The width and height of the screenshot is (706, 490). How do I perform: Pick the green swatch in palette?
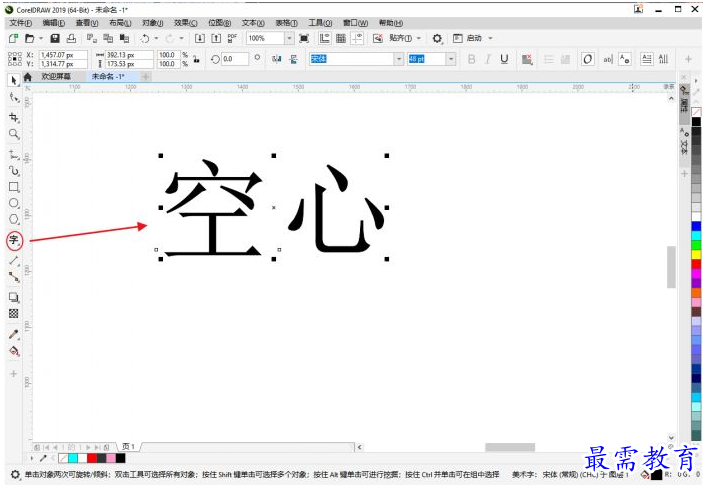click(x=696, y=245)
